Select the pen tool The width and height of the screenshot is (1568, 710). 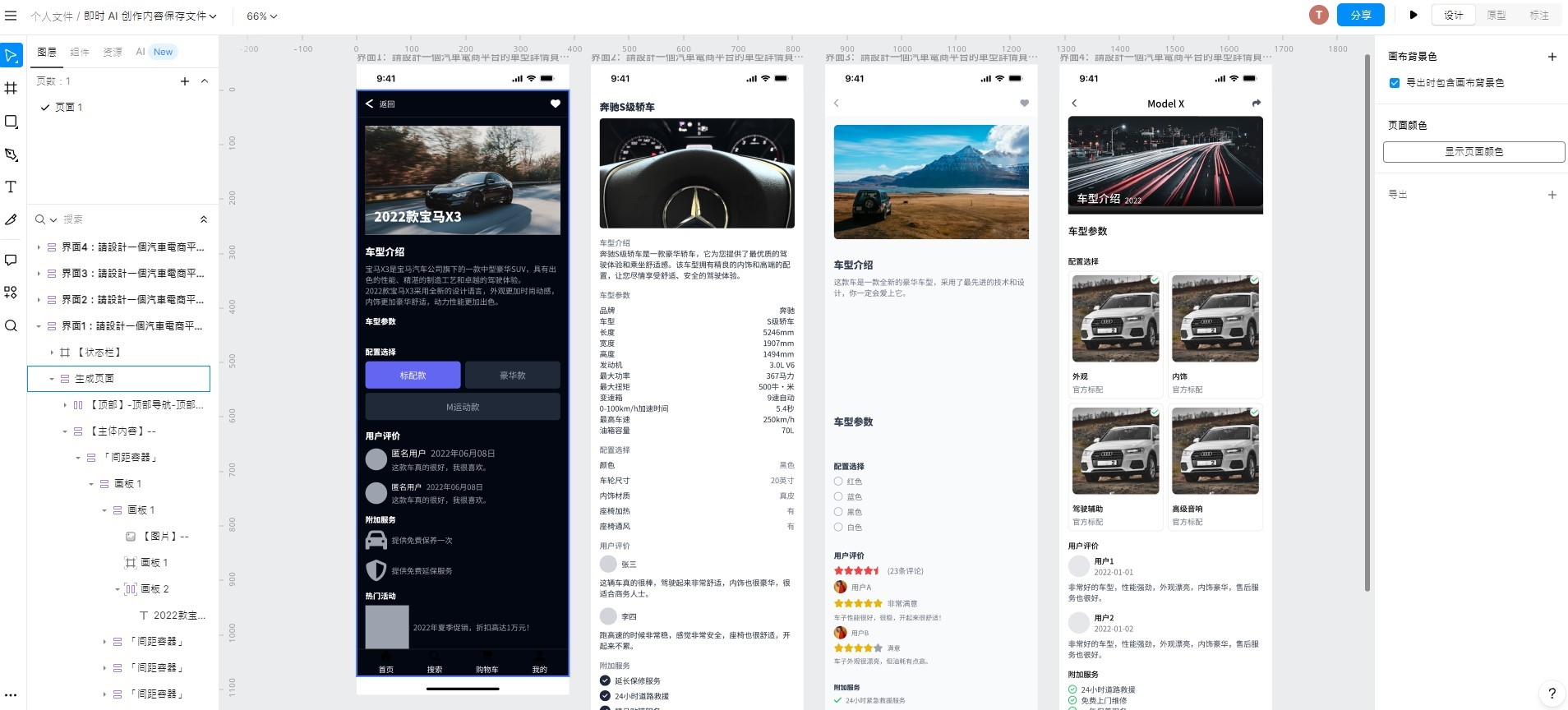(11, 154)
